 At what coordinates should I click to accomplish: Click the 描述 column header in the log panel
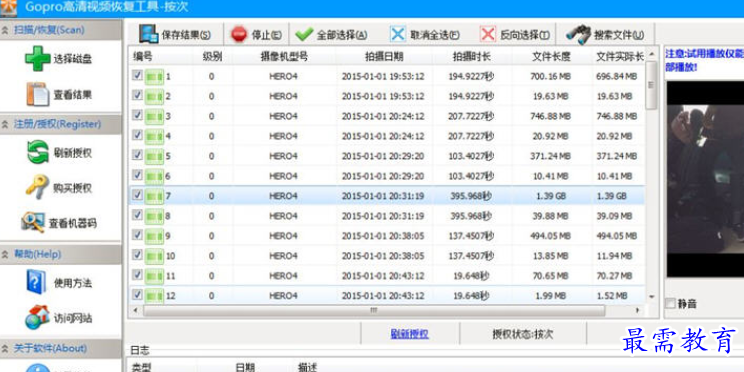pyautogui.click(x=307, y=367)
